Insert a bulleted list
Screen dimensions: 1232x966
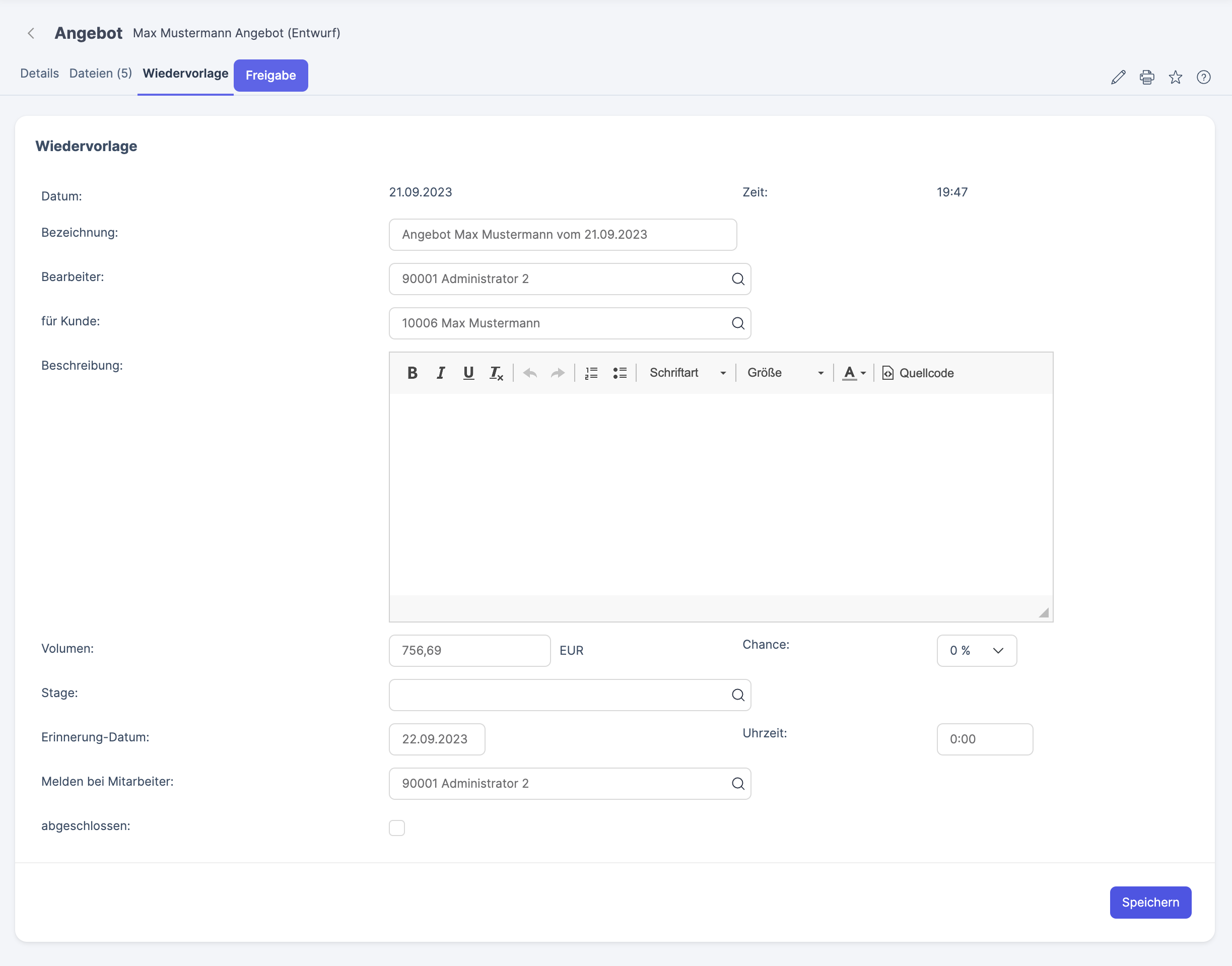pyautogui.click(x=620, y=373)
